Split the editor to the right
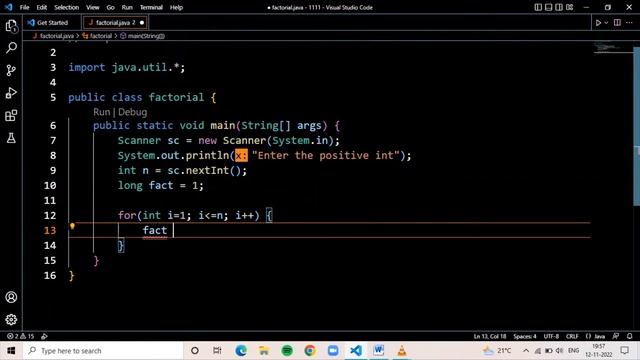Viewport: 640px width, 360px height. tap(617, 22)
